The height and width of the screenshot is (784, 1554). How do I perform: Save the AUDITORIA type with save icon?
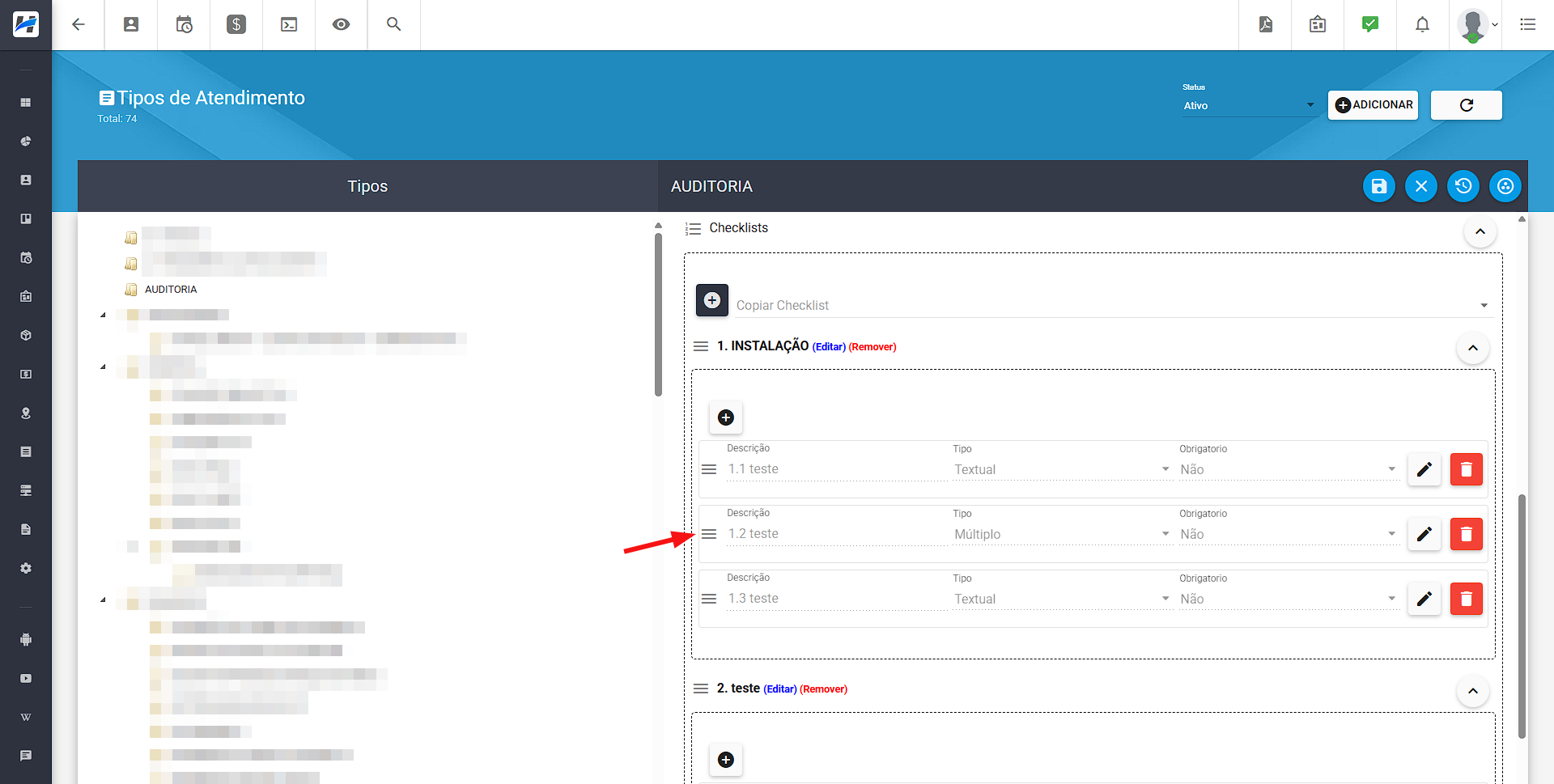point(1379,186)
